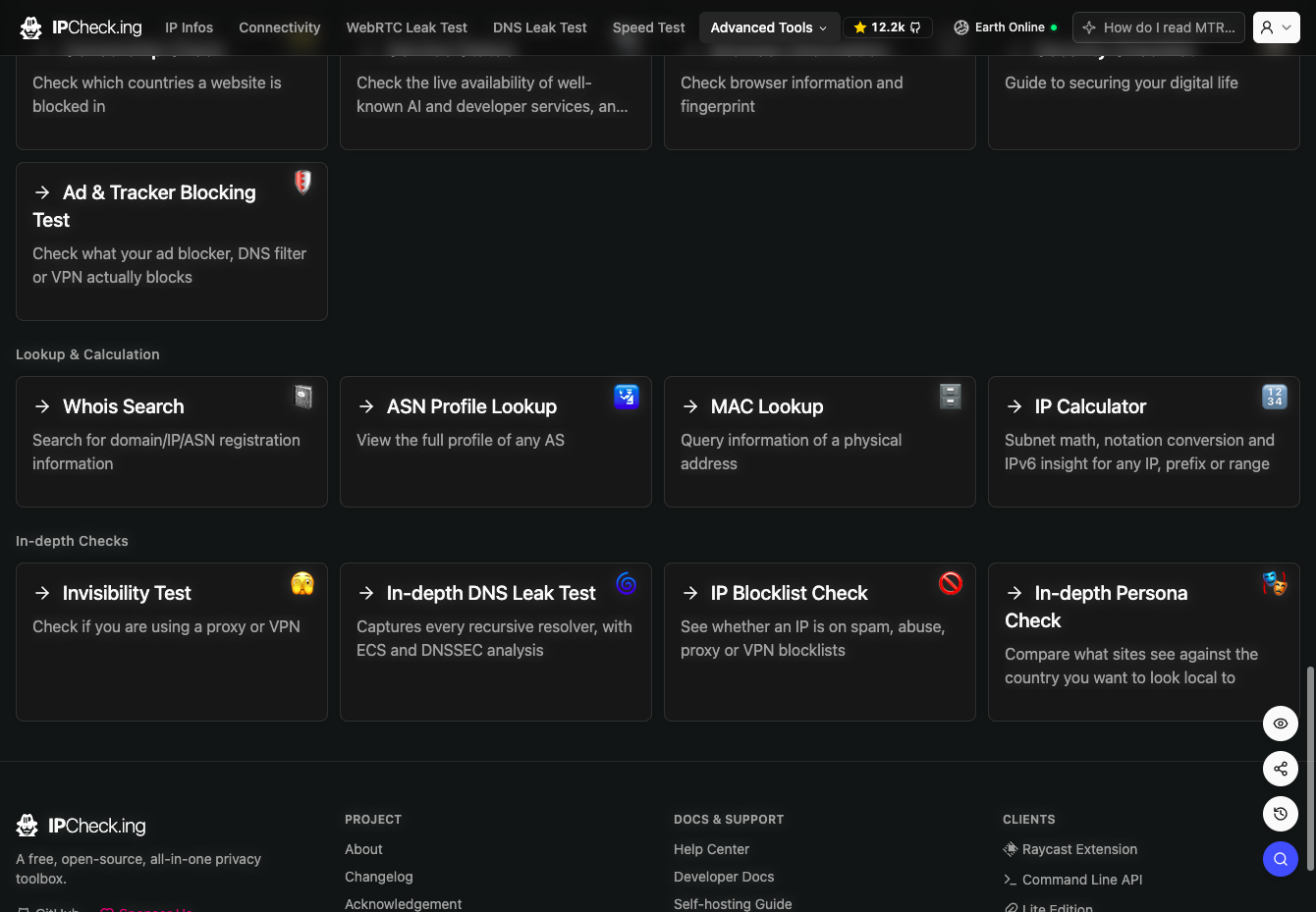Click the Raycast Extension footer icon
1316x912 pixels.
pos(1010,849)
